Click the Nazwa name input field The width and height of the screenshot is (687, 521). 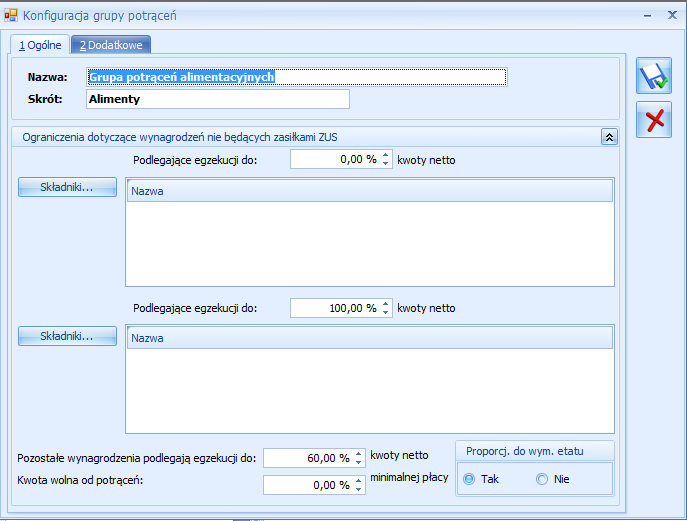point(297,77)
